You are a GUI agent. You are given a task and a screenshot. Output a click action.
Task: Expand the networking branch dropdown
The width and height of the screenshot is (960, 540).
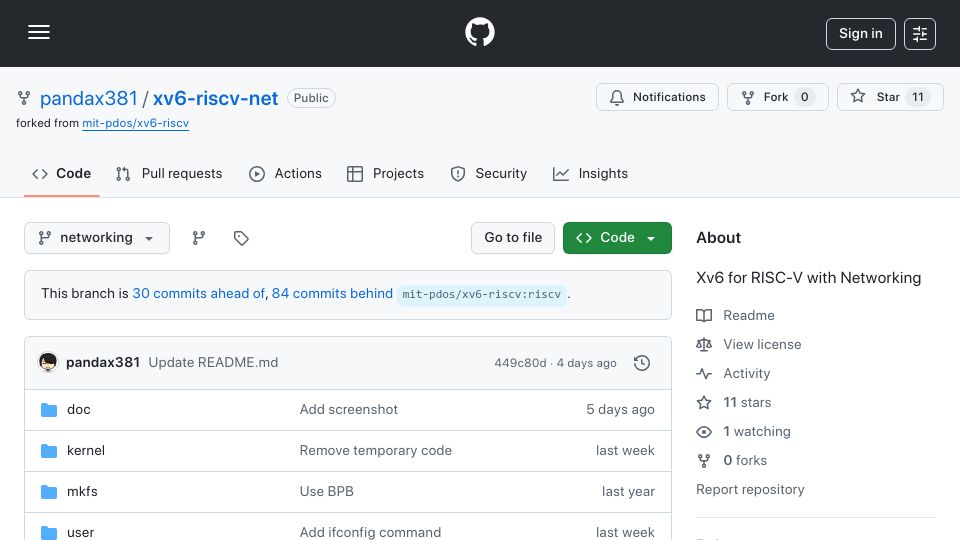[x=97, y=238]
